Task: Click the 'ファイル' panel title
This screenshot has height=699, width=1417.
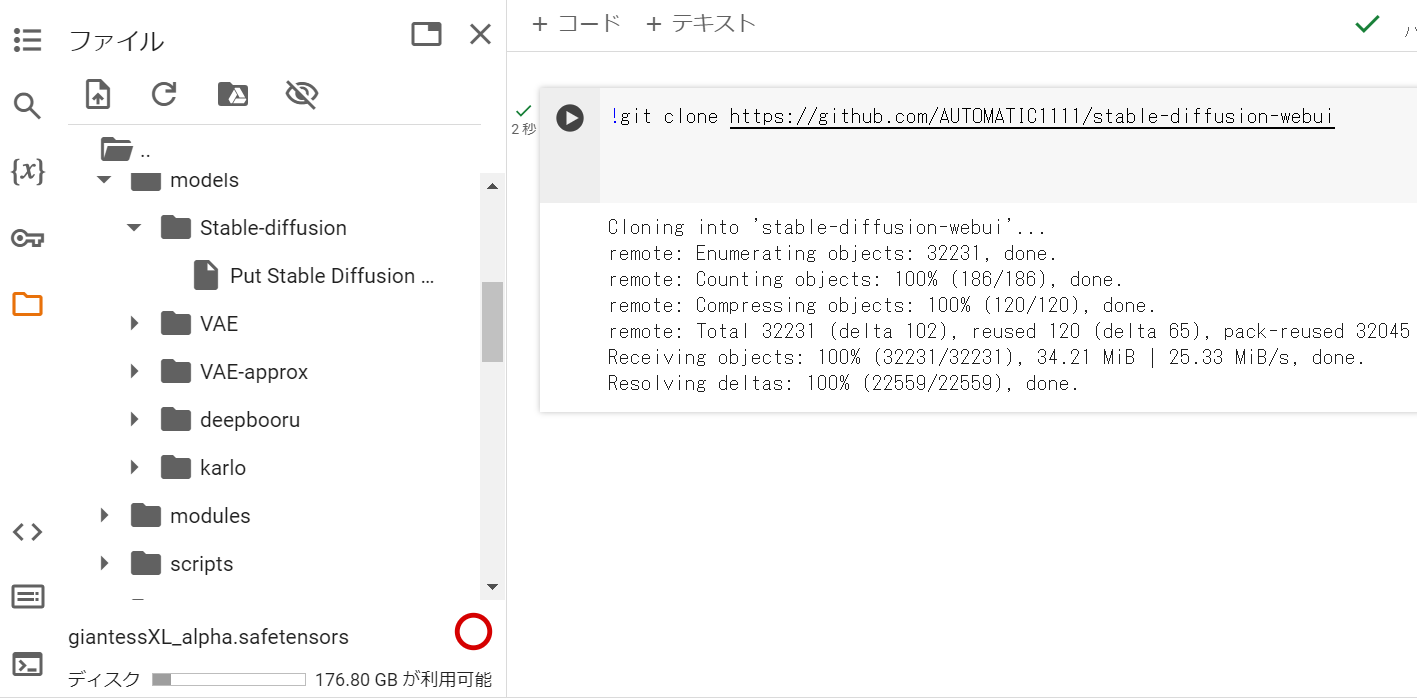Action: pyautogui.click(x=116, y=41)
